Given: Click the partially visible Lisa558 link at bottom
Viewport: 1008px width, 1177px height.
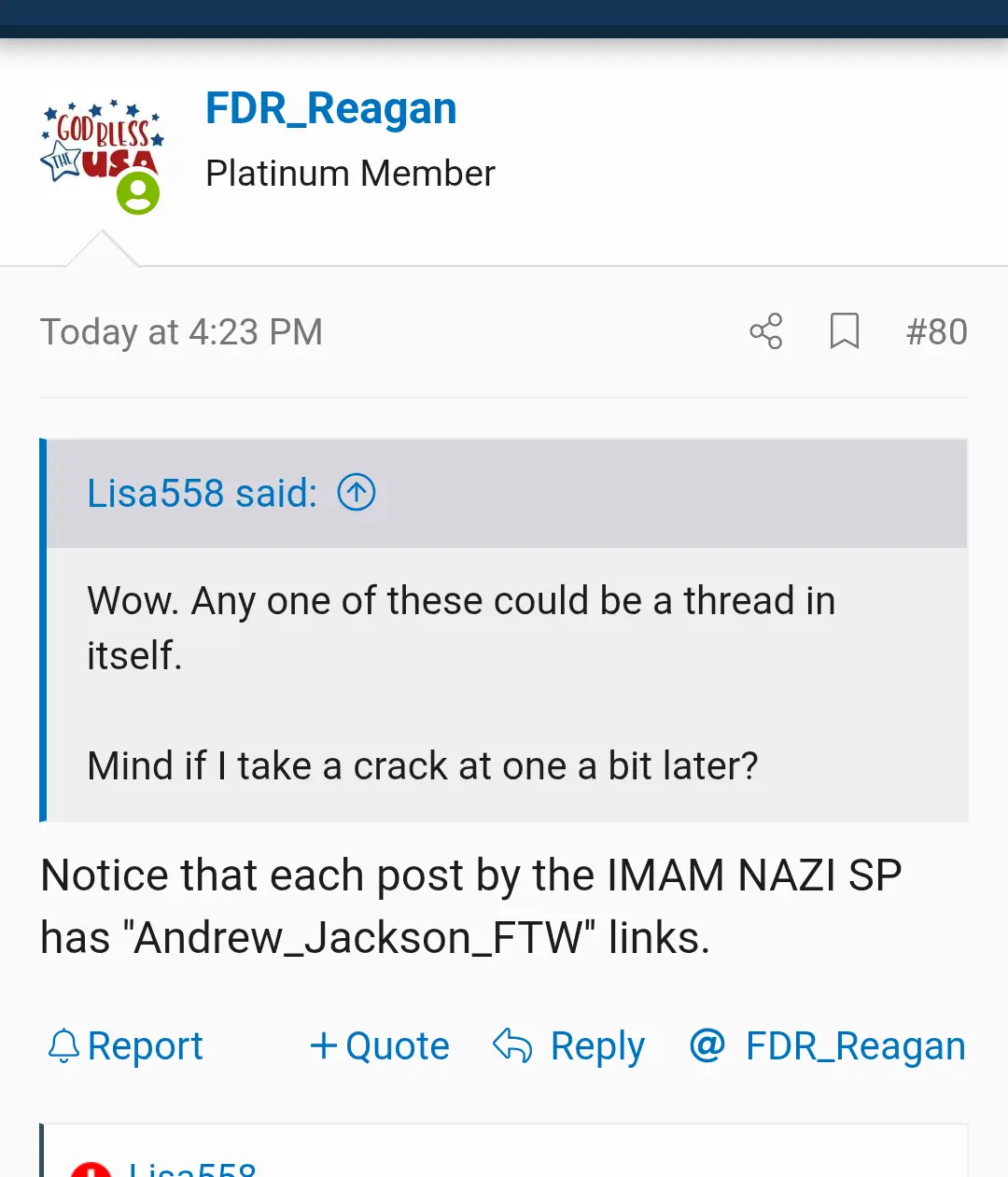Looking at the screenshot, I should (192, 1169).
